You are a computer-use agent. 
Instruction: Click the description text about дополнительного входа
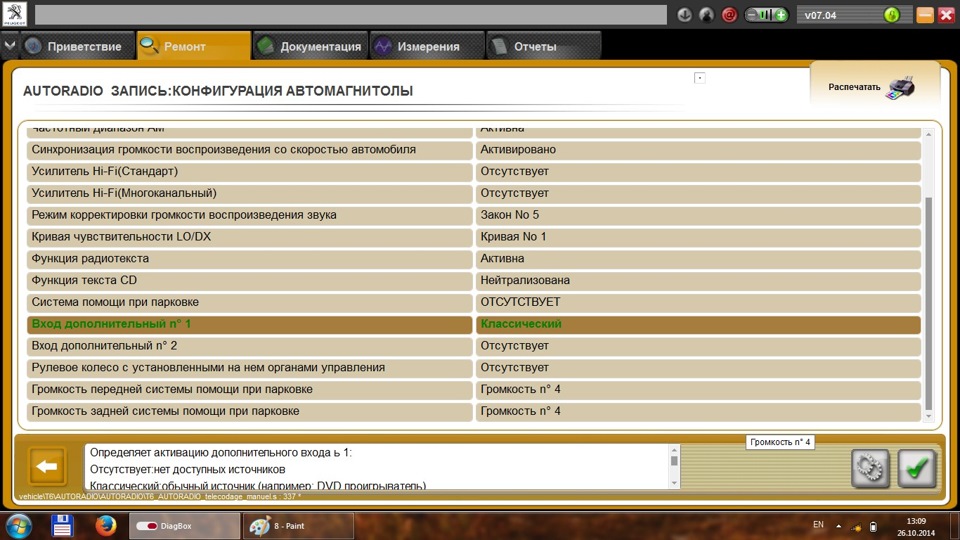(x=221, y=453)
